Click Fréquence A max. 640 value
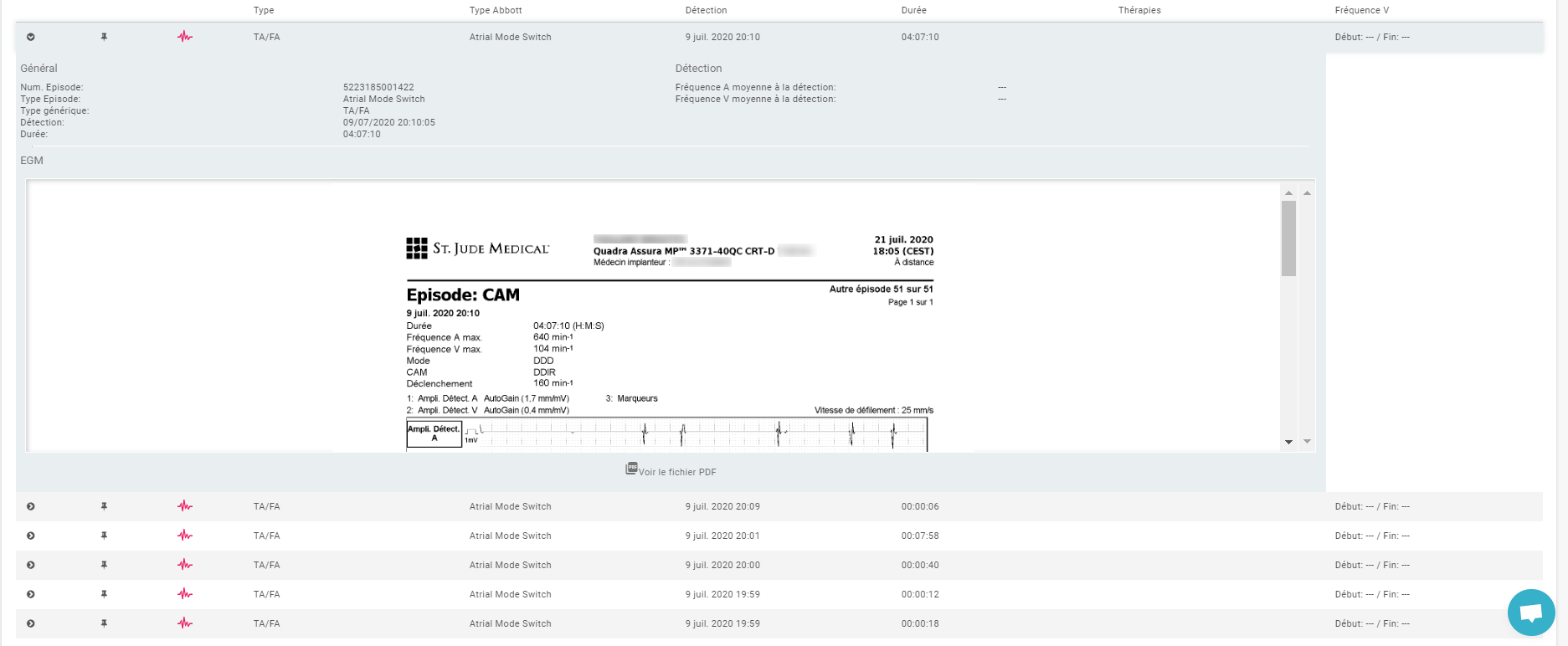This screenshot has width=1568, height=646. pyautogui.click(x=553, y=337)
